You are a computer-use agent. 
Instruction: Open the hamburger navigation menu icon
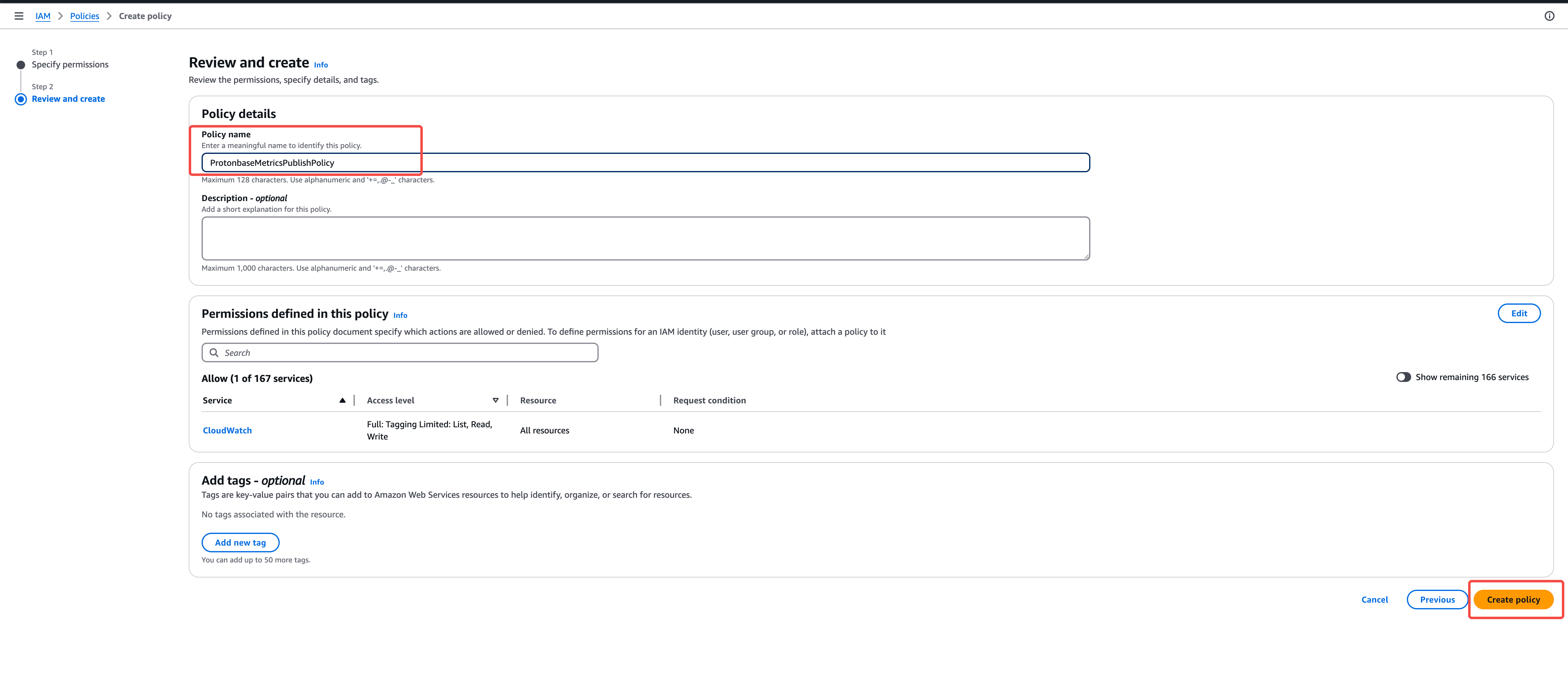(19, 17)
